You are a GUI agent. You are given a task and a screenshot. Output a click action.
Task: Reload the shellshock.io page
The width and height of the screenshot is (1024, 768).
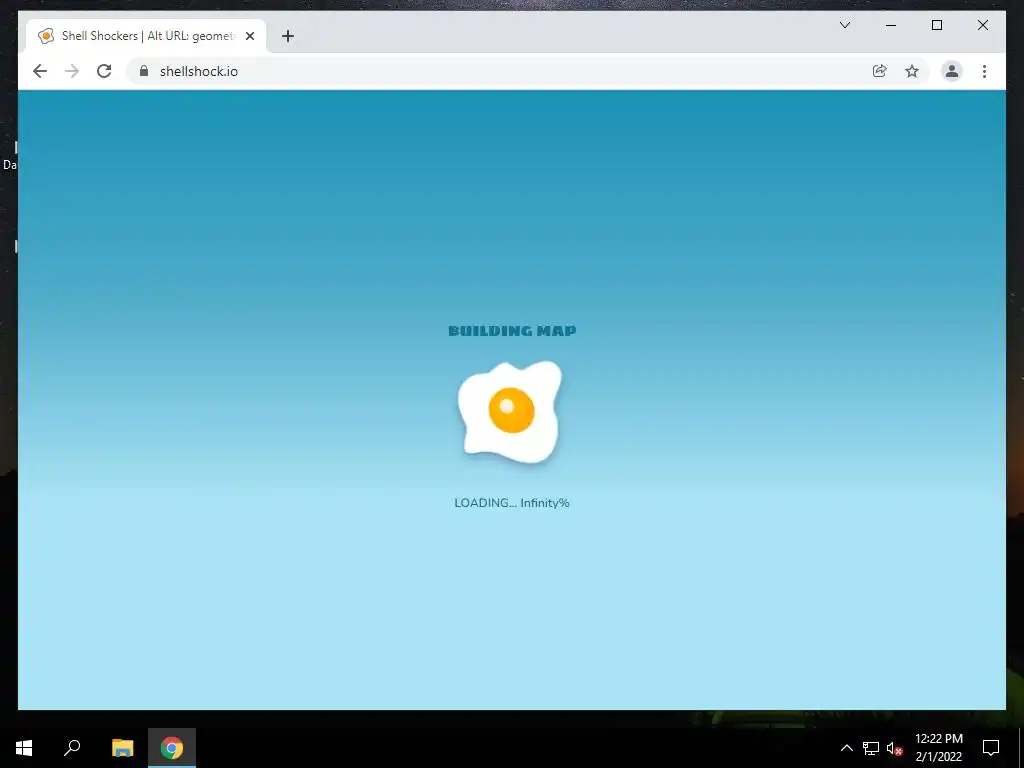tap(104, 71)
